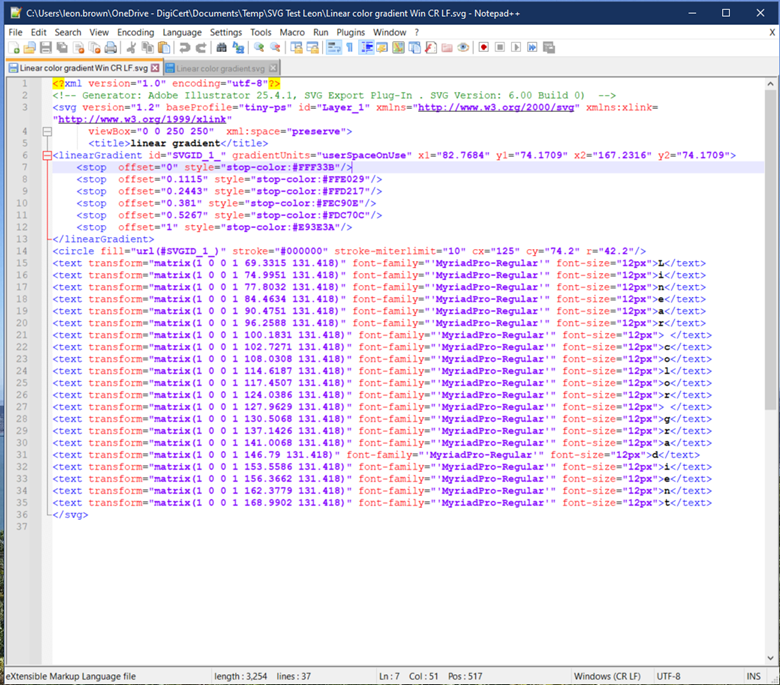Toggle synchronized horizontal scrolling
Viewport: 780px width, 685px height.
click(312, 48)
